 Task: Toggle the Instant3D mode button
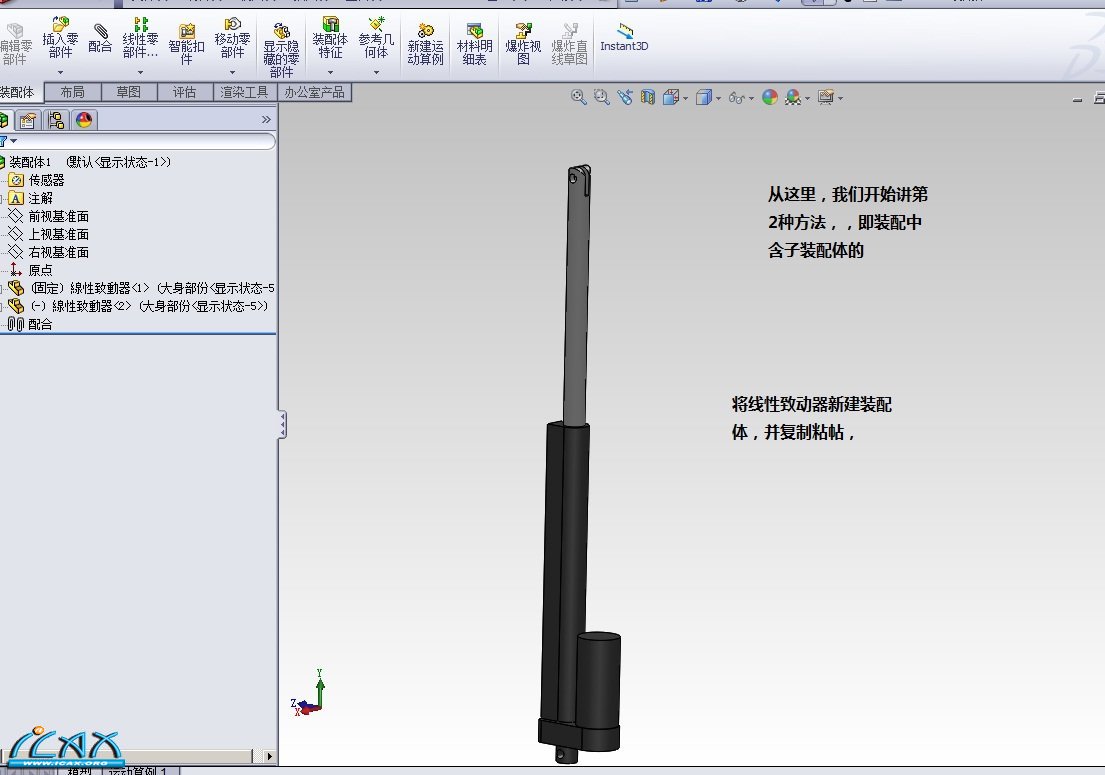click(x=624, y=38)
